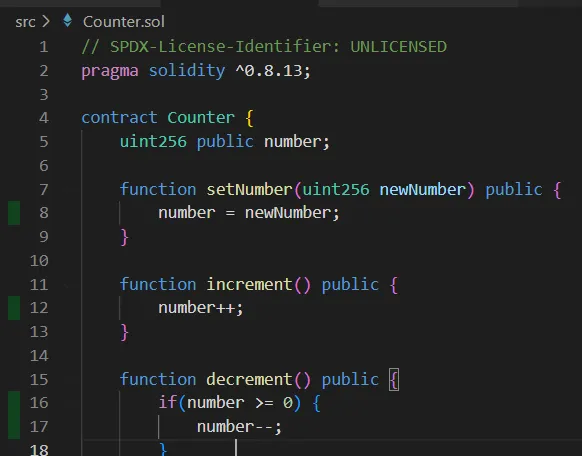Click line number 4 in the gutter
Screen dimensions: 582x456
(44, 118)
